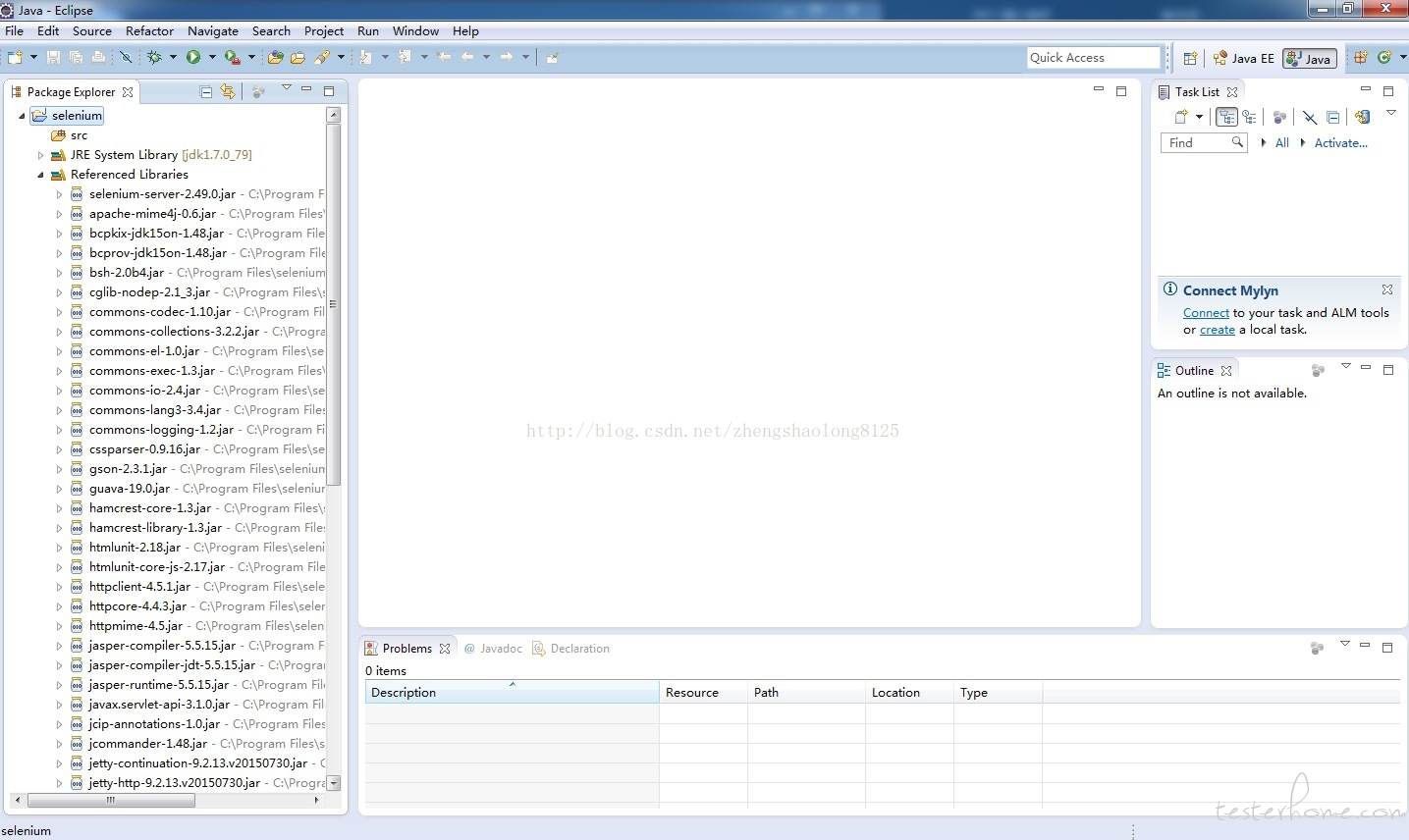Toggle Categorized presentation in Task List
The height and width of the screenshot is (840, 1409).
pos(1226,117)
